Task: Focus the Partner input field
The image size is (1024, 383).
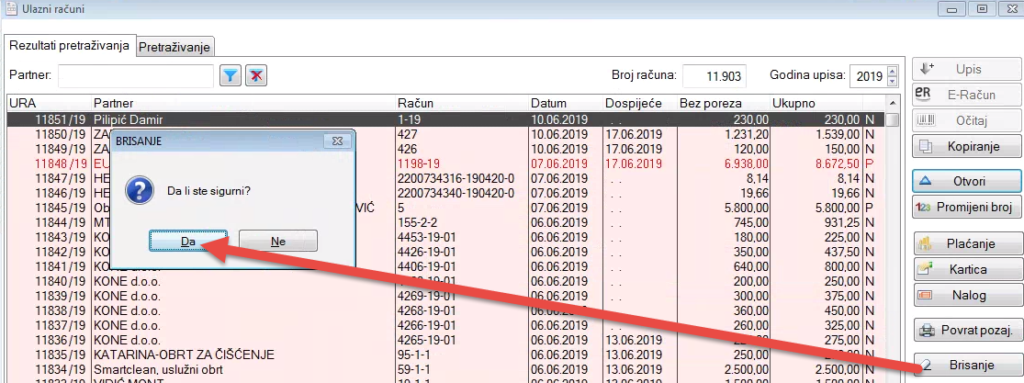Action: [x=136, y=76]
